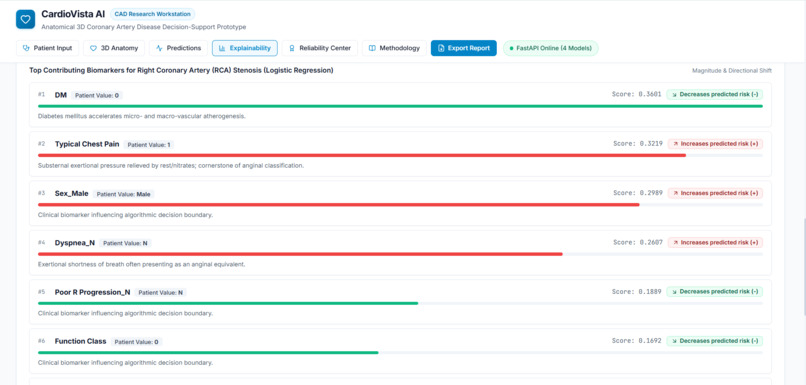
Task: Click Patient Value: 1 tag for chest pain
Action: 149,145
